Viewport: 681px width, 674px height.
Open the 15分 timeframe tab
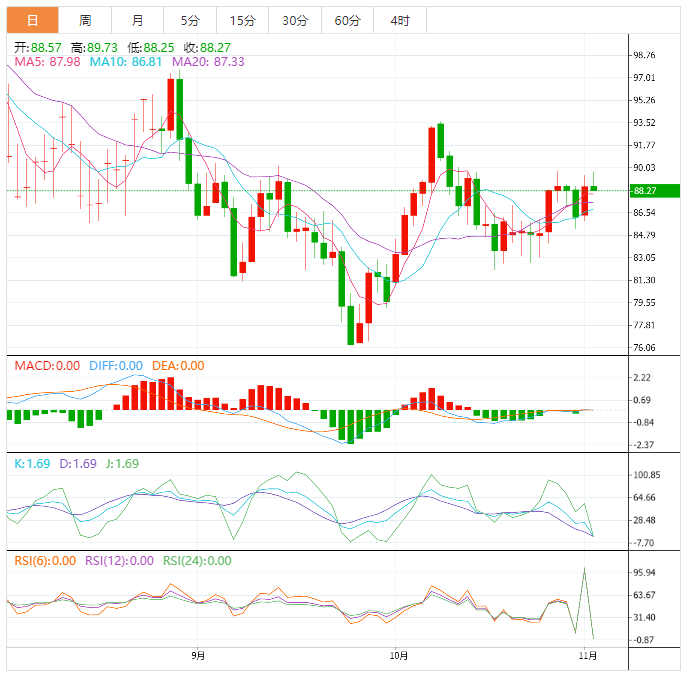[242, 20]
